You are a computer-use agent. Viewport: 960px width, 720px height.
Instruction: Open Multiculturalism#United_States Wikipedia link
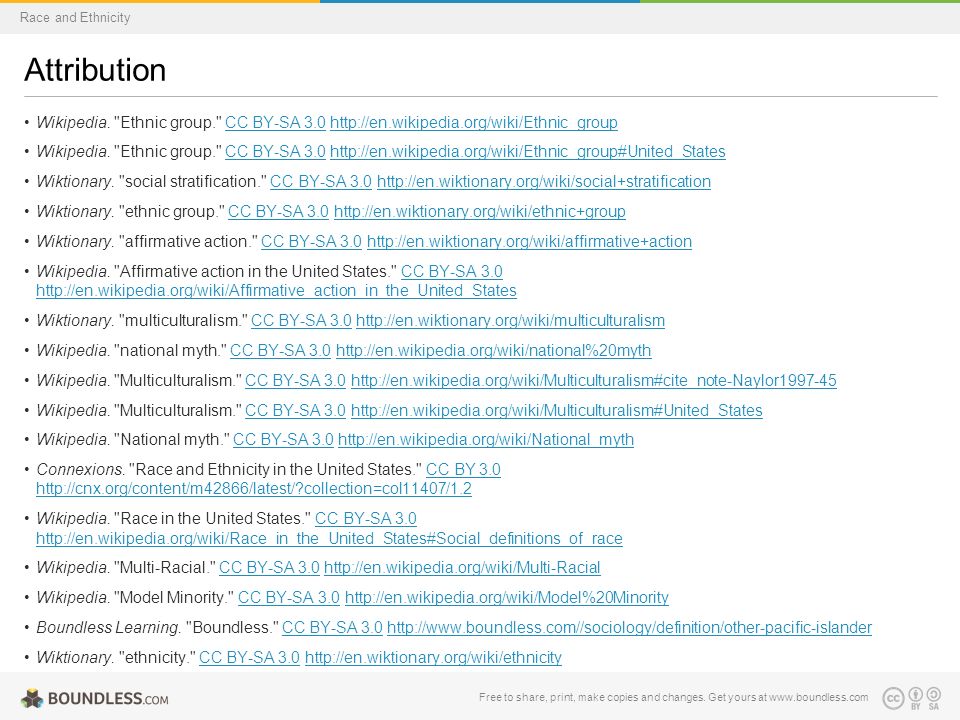557,410
